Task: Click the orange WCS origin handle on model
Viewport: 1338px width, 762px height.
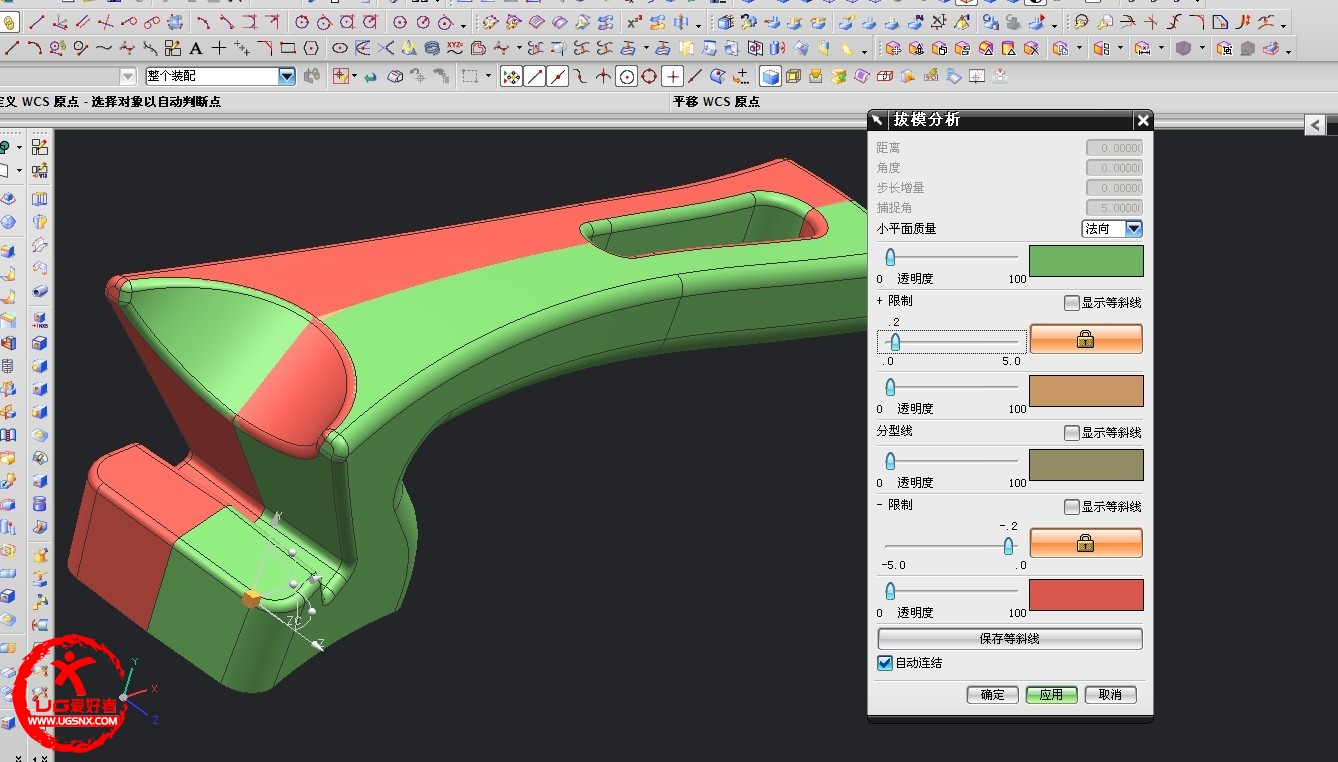Action: coord(251,598)
